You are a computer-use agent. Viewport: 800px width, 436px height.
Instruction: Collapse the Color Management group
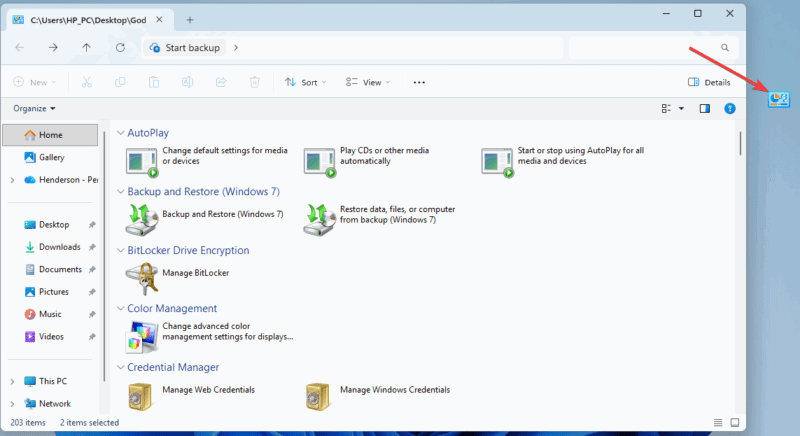point(120,309)
